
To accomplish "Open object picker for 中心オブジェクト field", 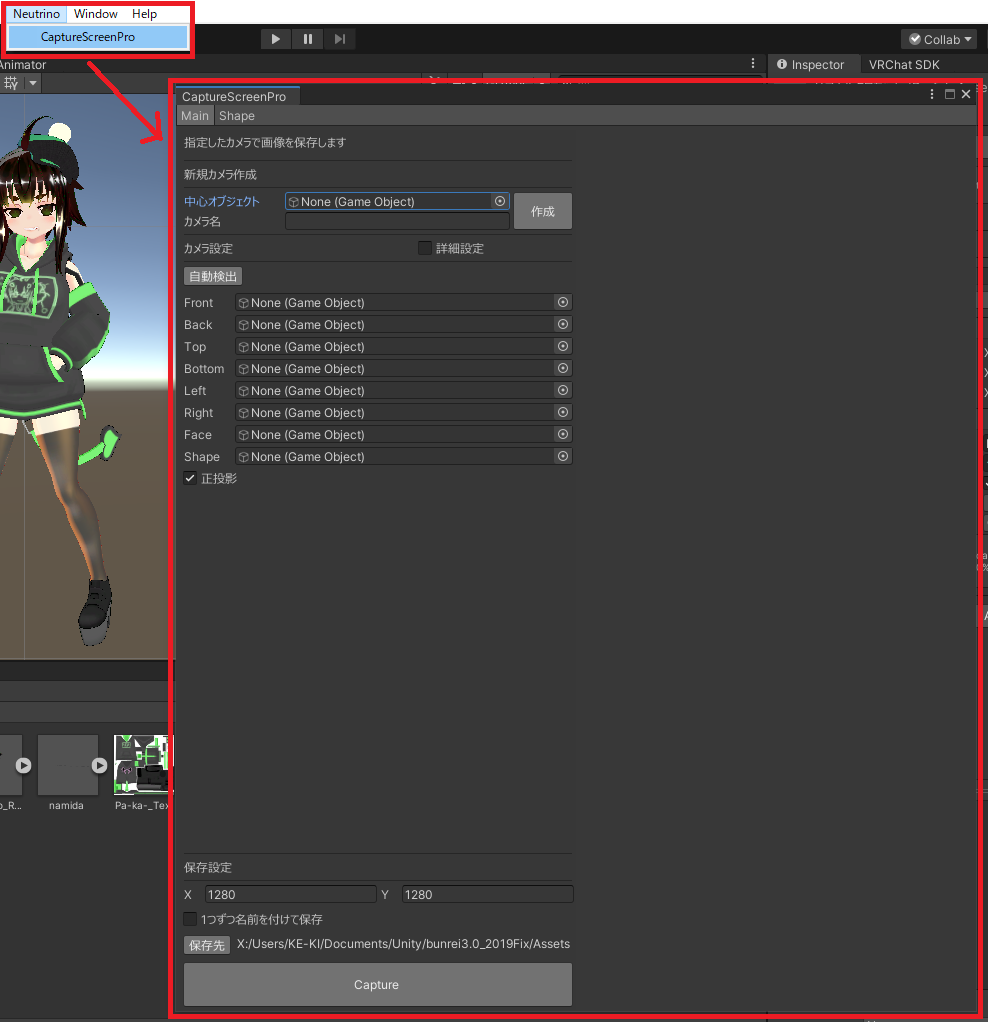I will [500, 201].
